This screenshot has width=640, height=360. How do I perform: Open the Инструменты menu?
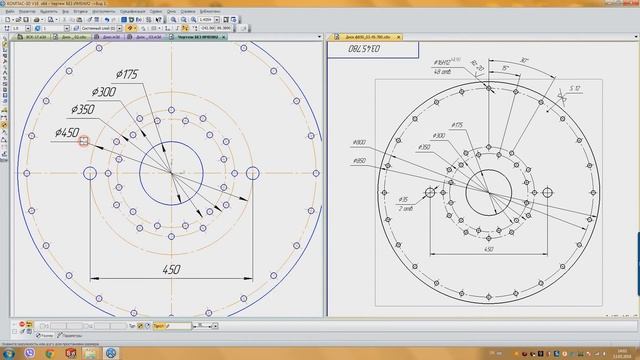(x=104, y=11)
